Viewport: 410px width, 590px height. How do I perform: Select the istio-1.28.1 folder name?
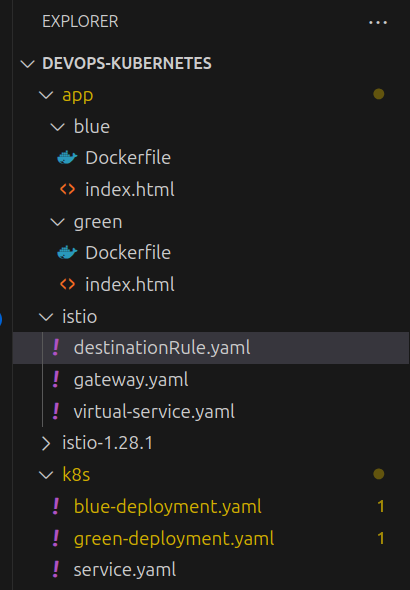coord(108,443)
